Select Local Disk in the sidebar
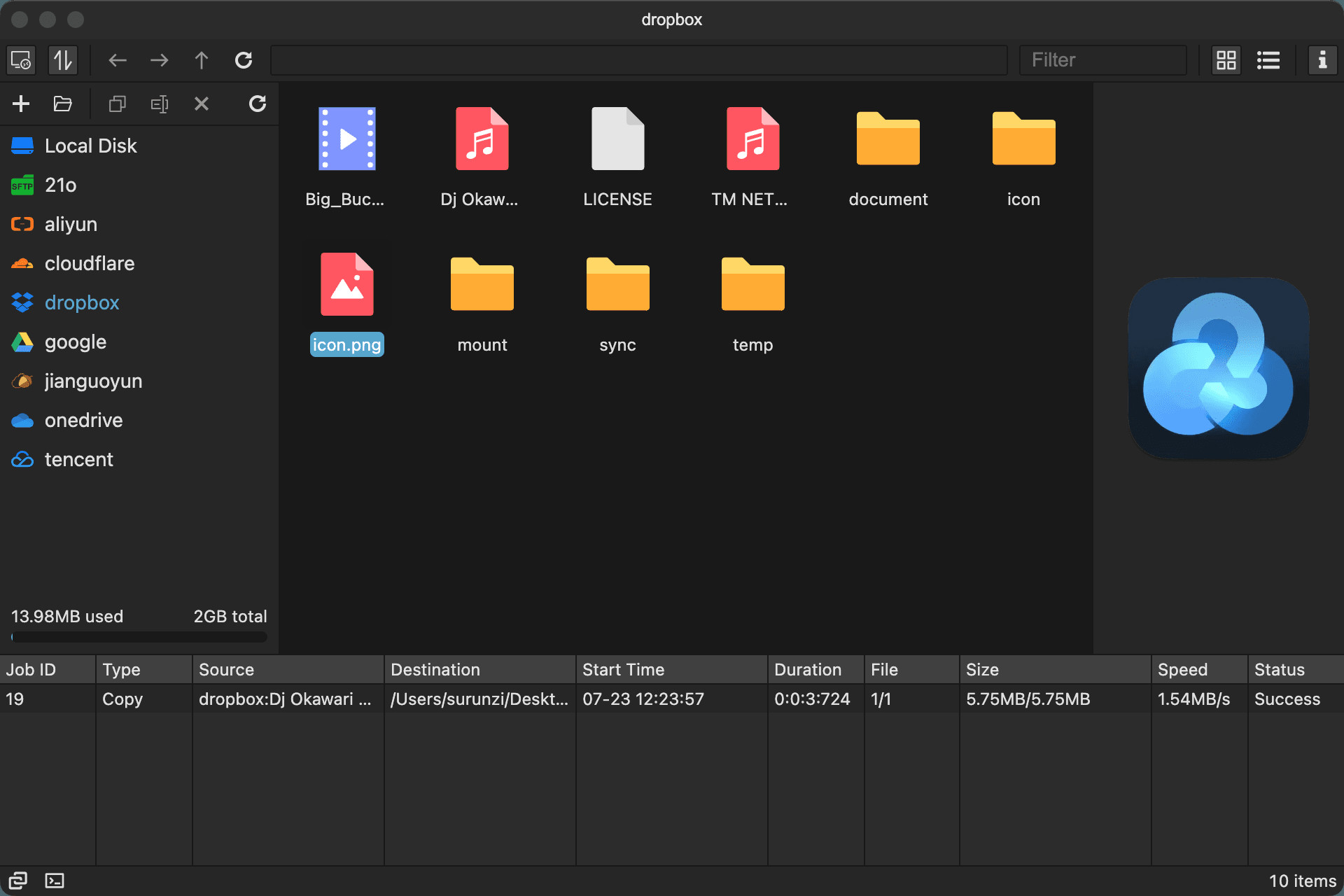The width and height of the screenshot is (1344, 896). [x=90, y=146]
